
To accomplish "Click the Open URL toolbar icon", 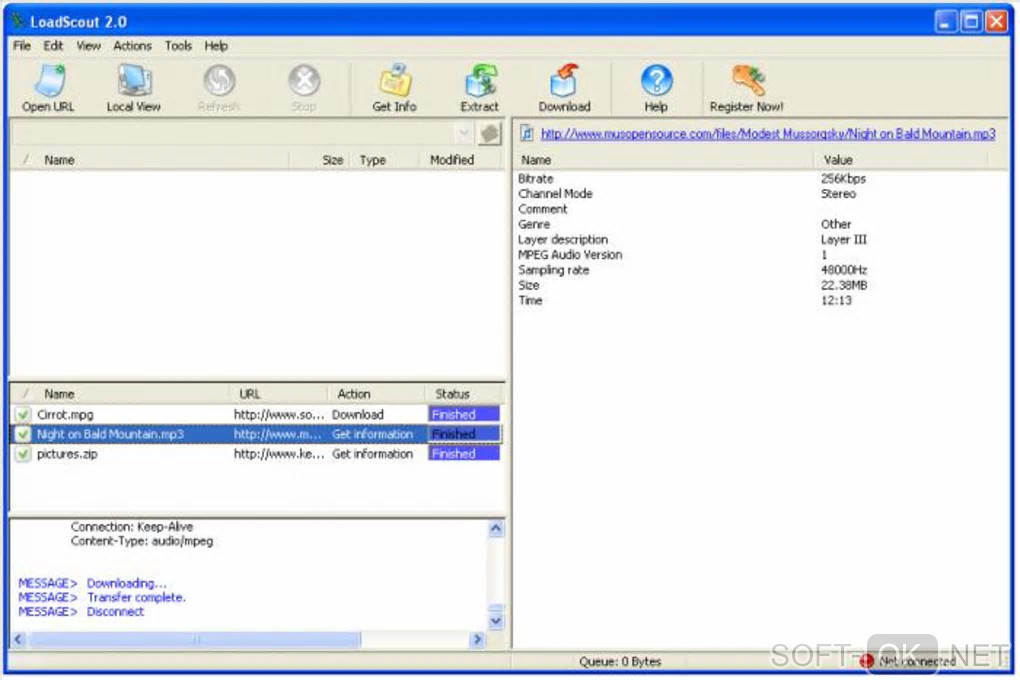I will 48,86.
